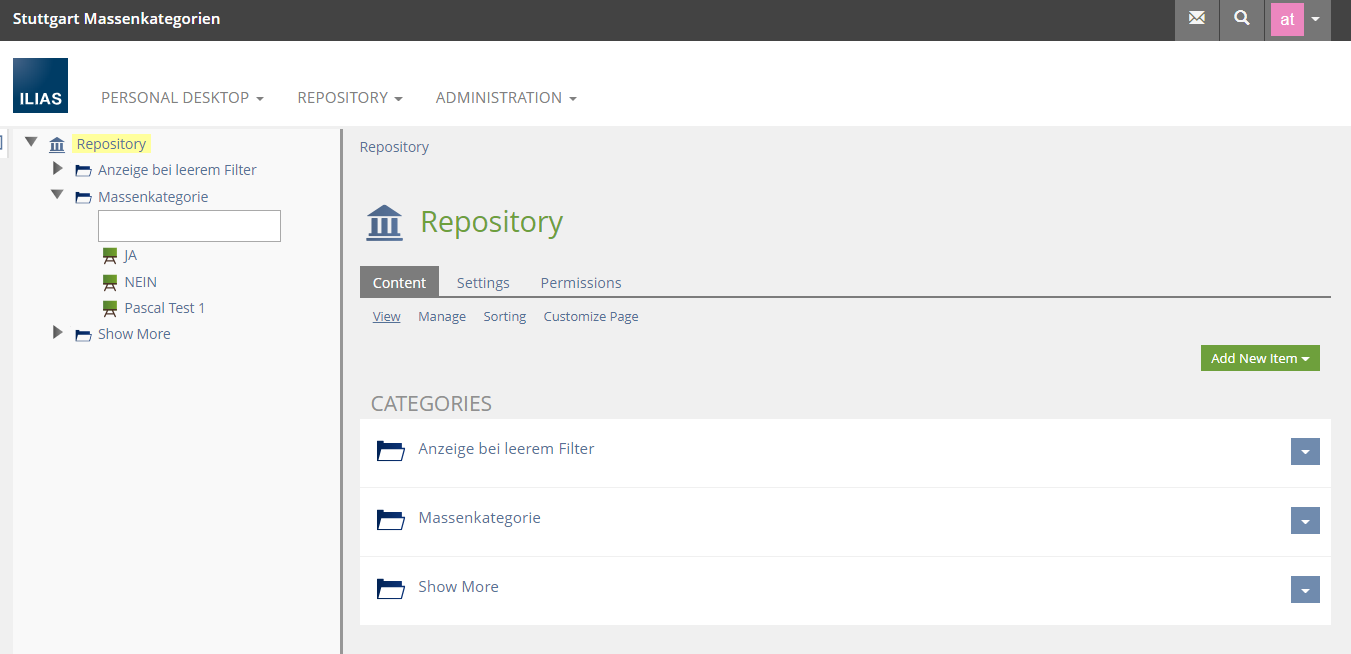
Task: Switch to the Permissions tab
Action: pos(580,283)
